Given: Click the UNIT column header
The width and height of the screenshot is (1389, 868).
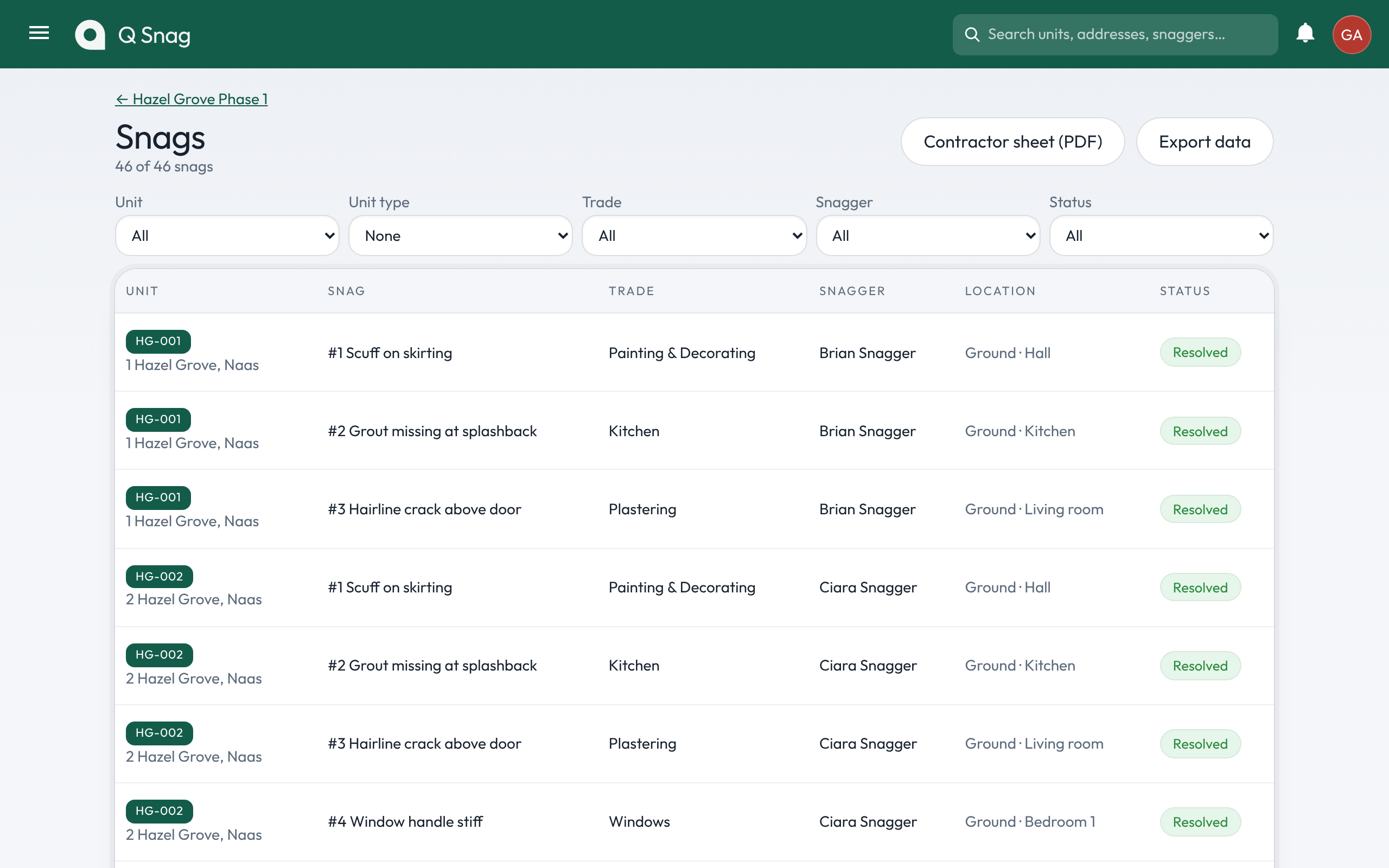Looking at the screenshot, I should click(142, 291).
